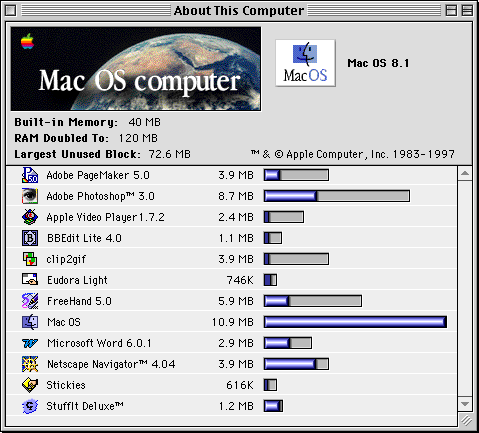Select the "Eudora Light" name
479x433 pixels.
coord(77,280)
